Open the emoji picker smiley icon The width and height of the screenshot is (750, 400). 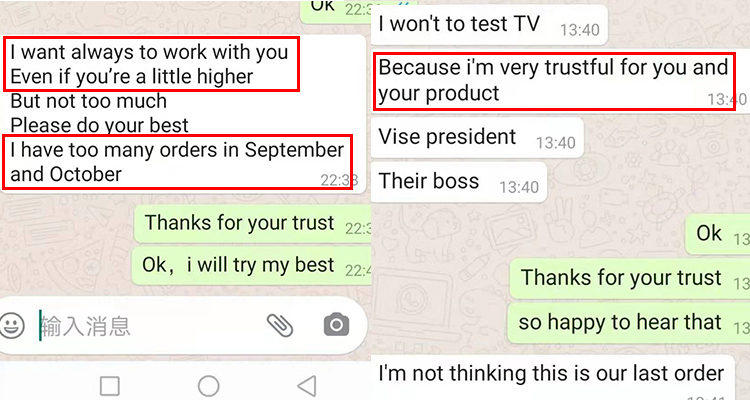12,326
